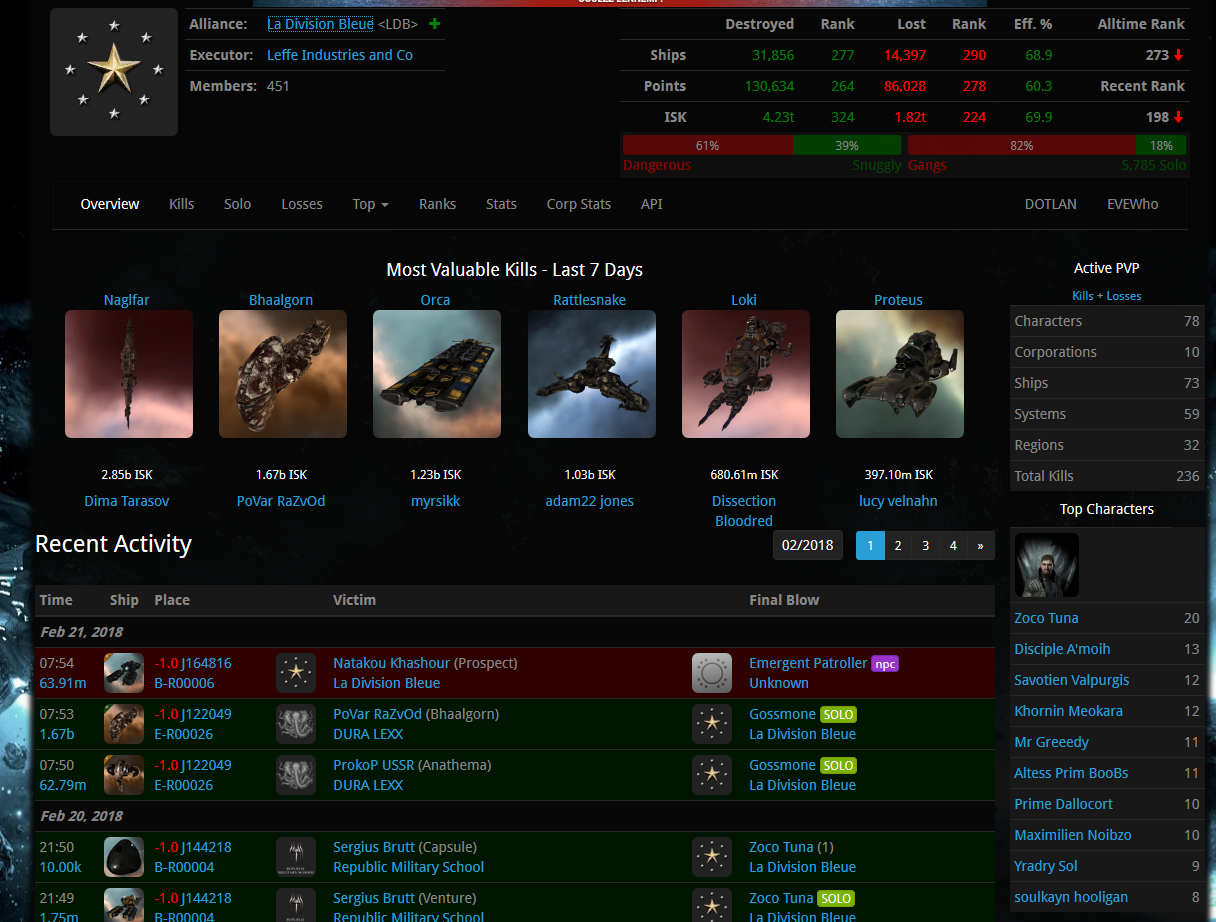Open Savotien Valpurgis character link

point(1072,680)
